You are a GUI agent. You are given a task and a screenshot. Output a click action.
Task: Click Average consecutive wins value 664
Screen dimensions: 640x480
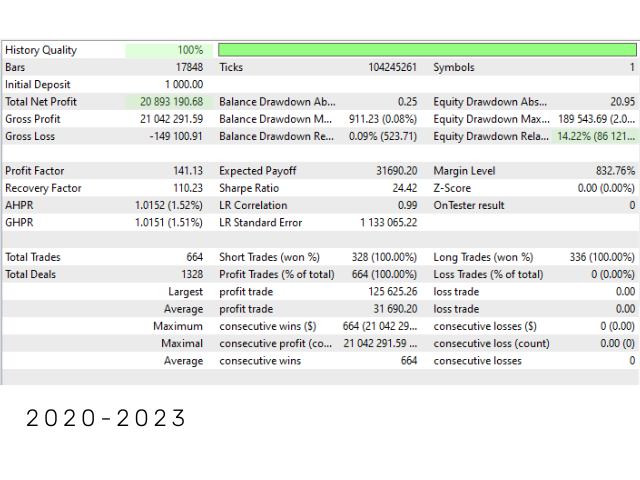409,361
